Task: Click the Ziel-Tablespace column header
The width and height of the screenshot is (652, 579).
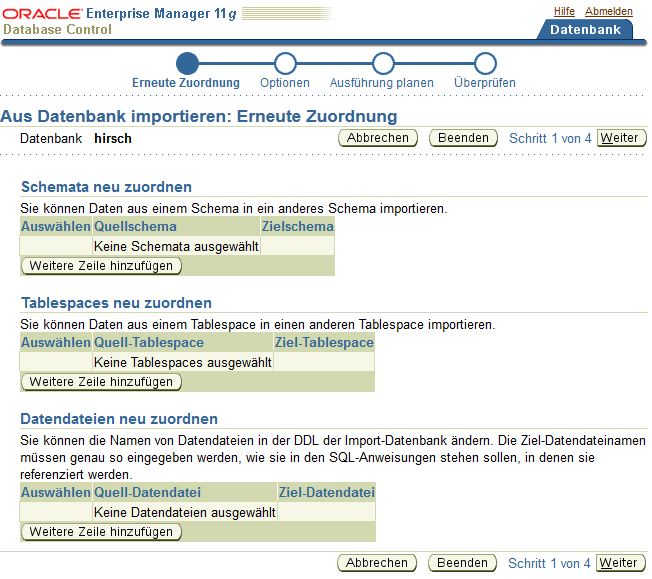Action: pos(324,342)
